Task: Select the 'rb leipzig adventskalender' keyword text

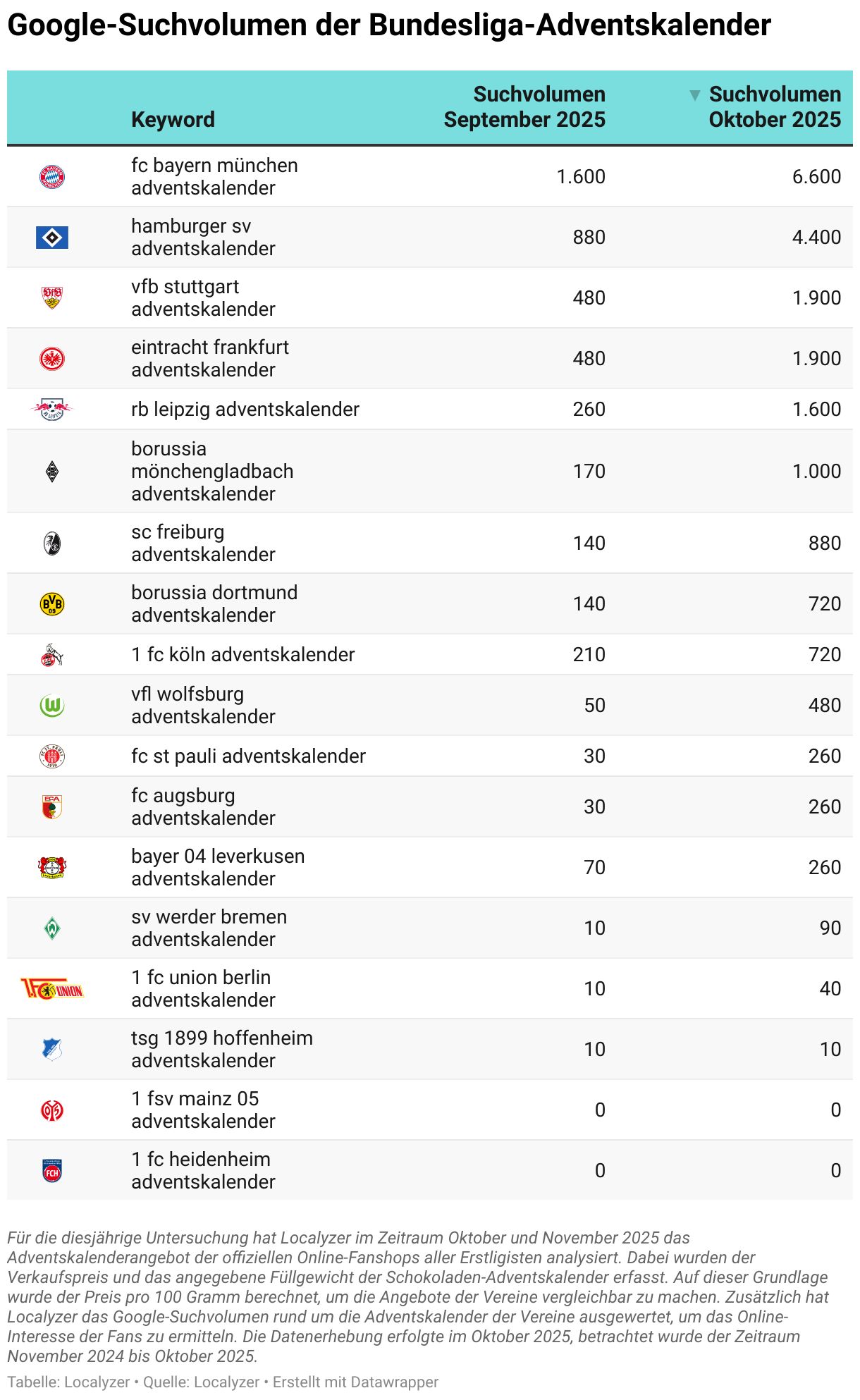Action: 245,410
